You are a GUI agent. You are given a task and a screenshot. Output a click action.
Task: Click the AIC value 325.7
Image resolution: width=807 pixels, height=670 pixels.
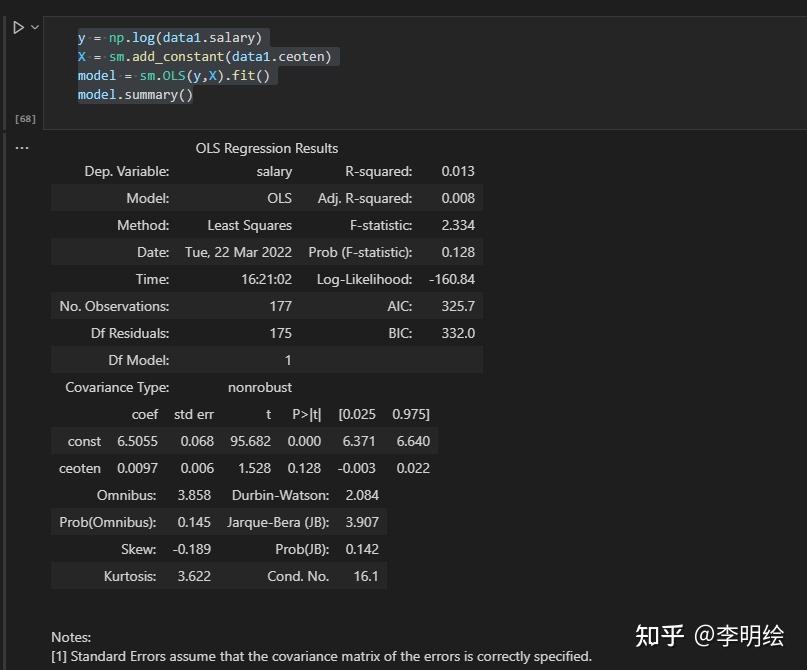(x=457, y=306)
